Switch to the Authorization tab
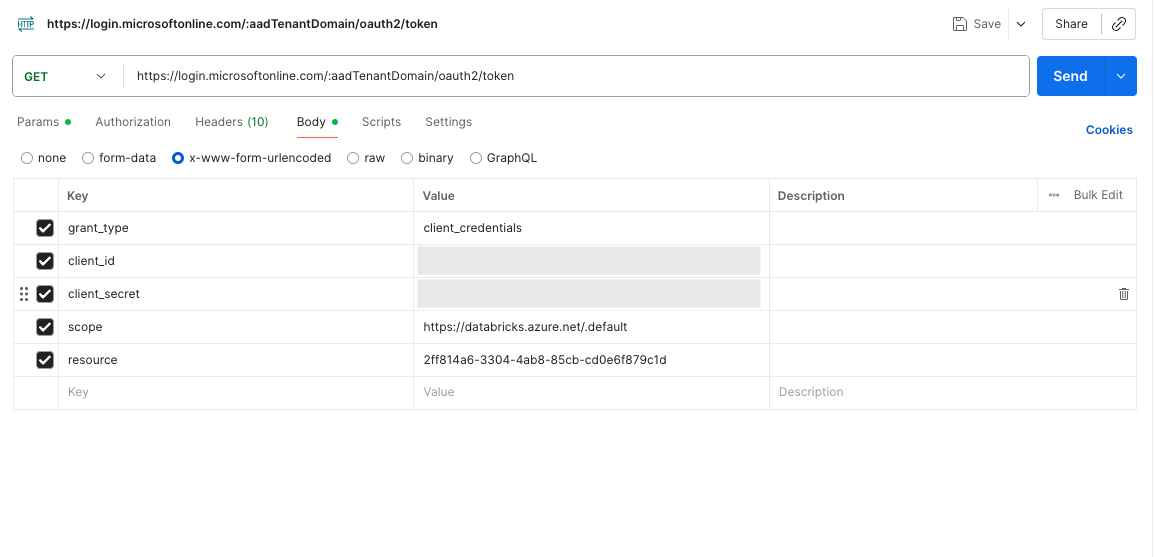The image size is (1154, 557). (133, 122)
